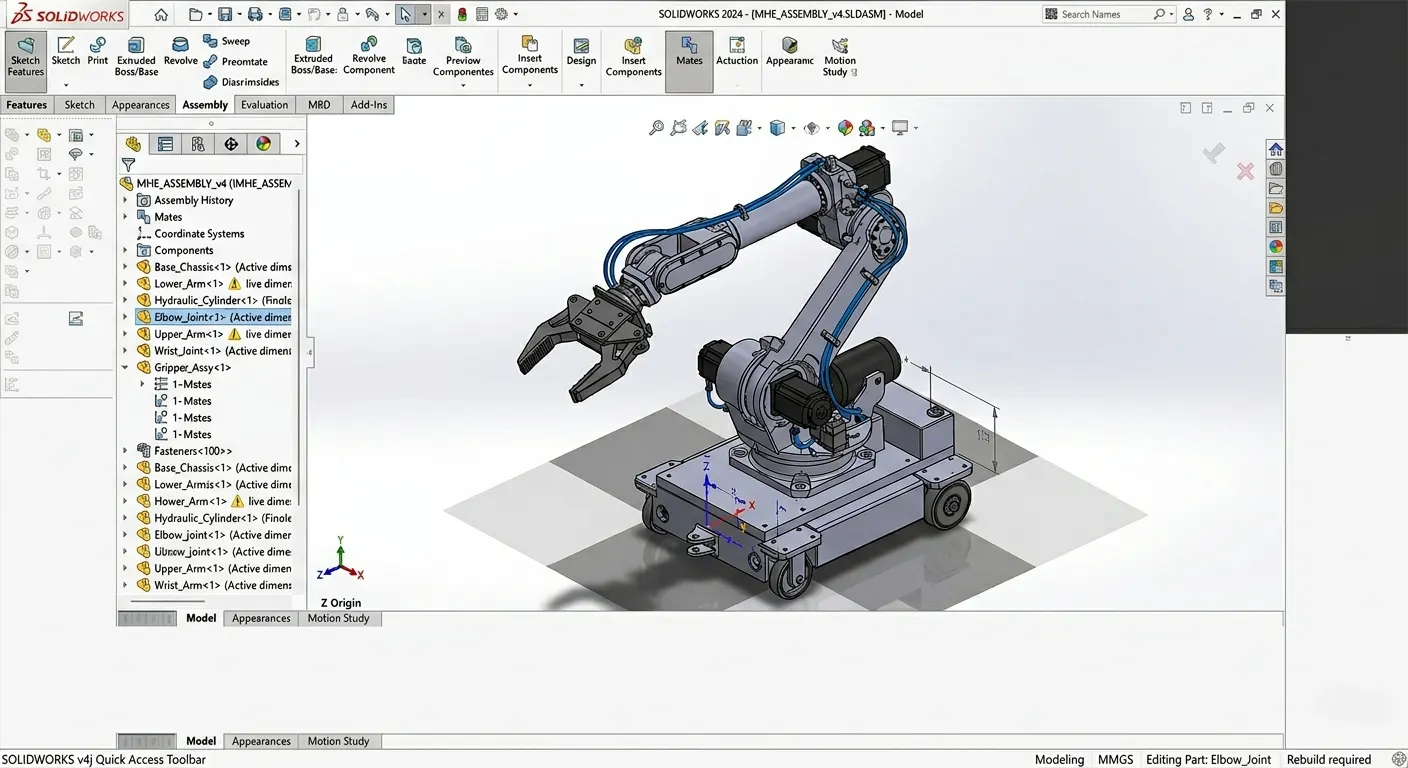Viewport: 1408px width, 768px height.
Task: Open the DimXpertManager crosshair tab
Action: coord(231,144)
